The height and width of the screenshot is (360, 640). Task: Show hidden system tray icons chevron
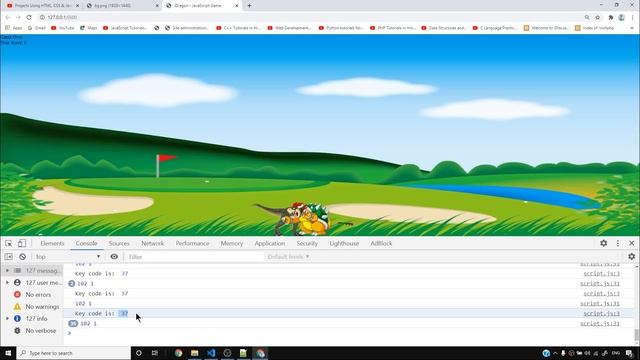tap(555, 353)
